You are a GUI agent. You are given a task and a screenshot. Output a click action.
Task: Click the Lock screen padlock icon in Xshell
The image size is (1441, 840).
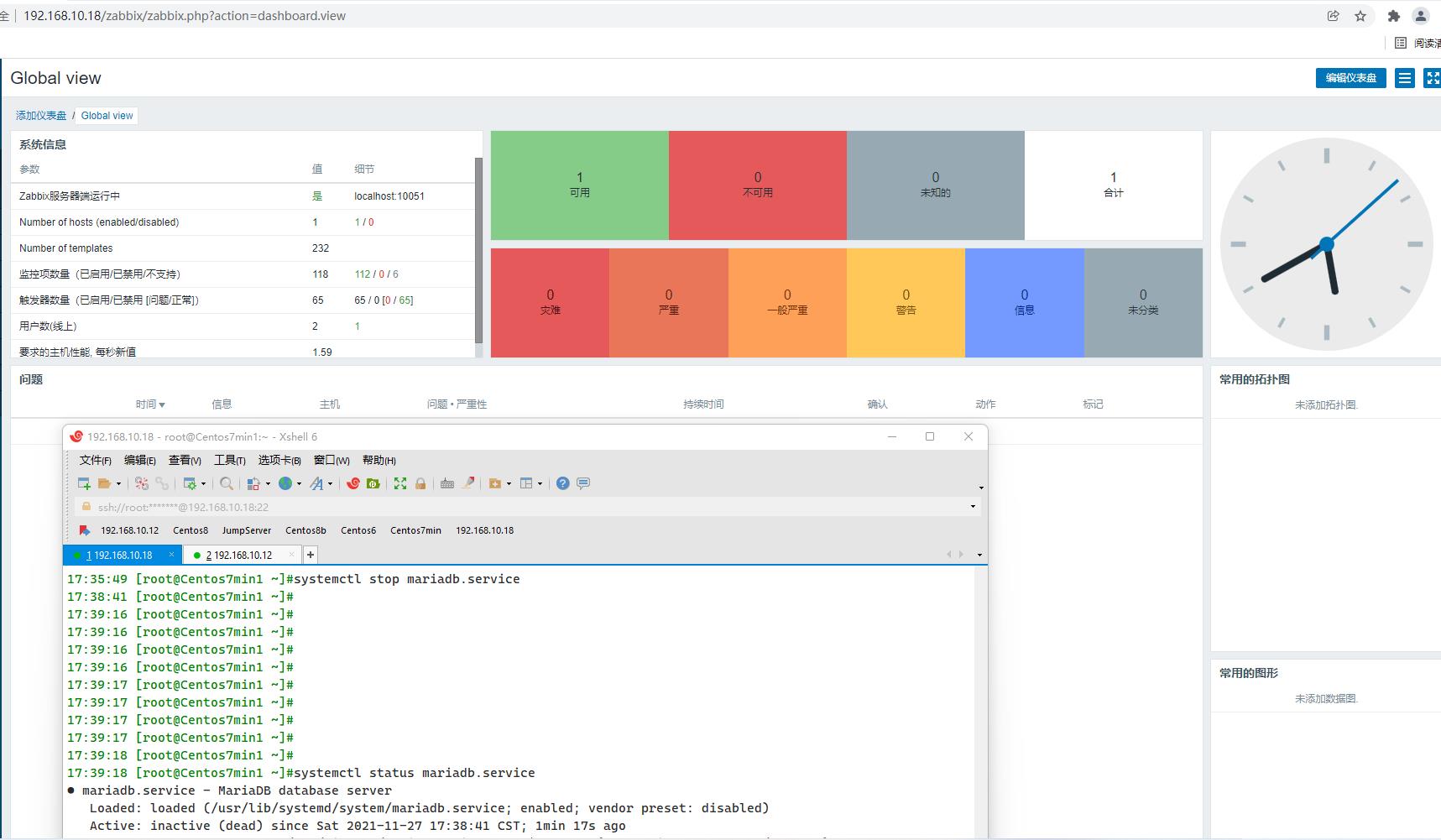click(x=420, y=483)
